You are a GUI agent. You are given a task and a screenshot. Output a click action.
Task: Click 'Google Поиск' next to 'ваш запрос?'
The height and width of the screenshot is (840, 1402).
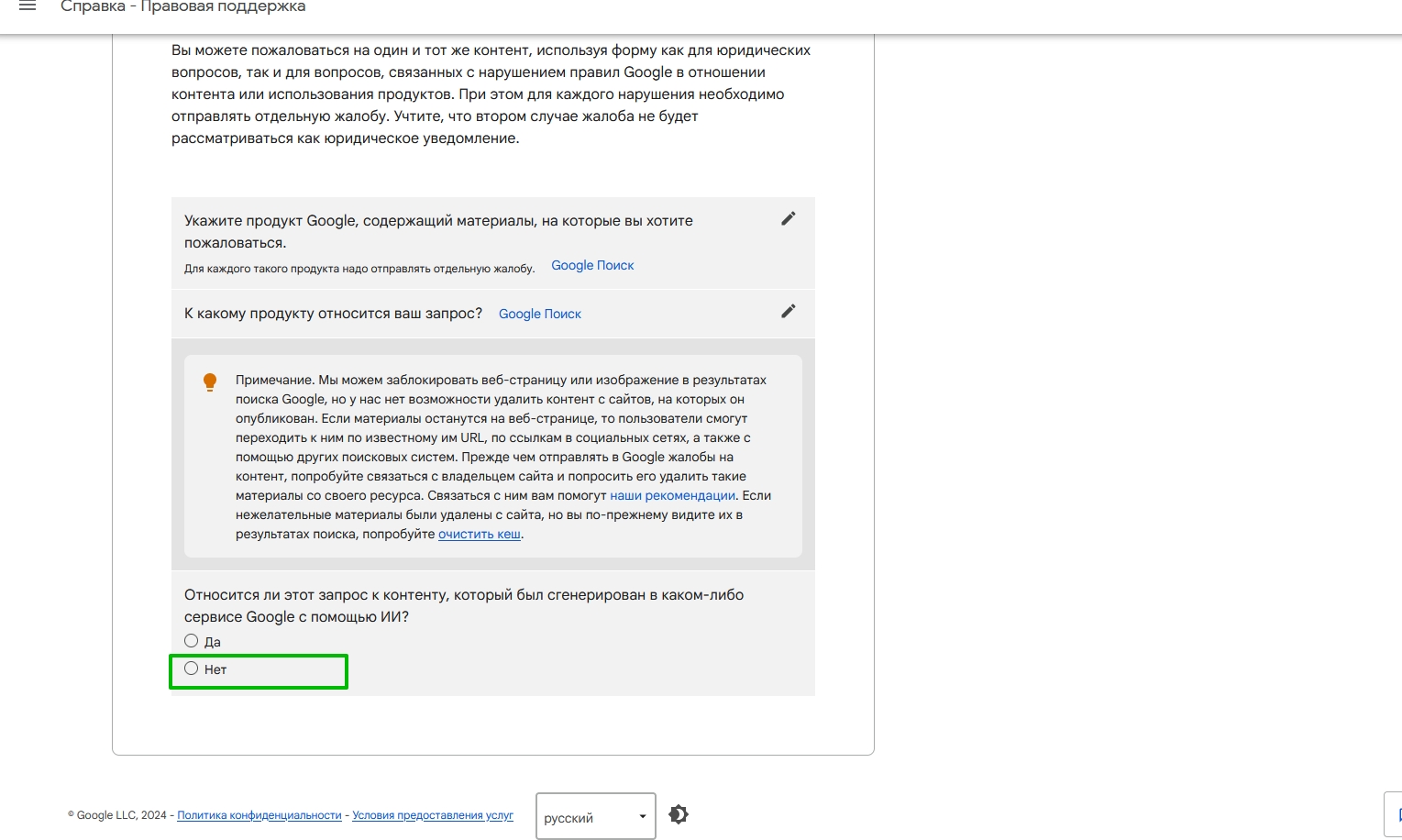click(540, 314)
